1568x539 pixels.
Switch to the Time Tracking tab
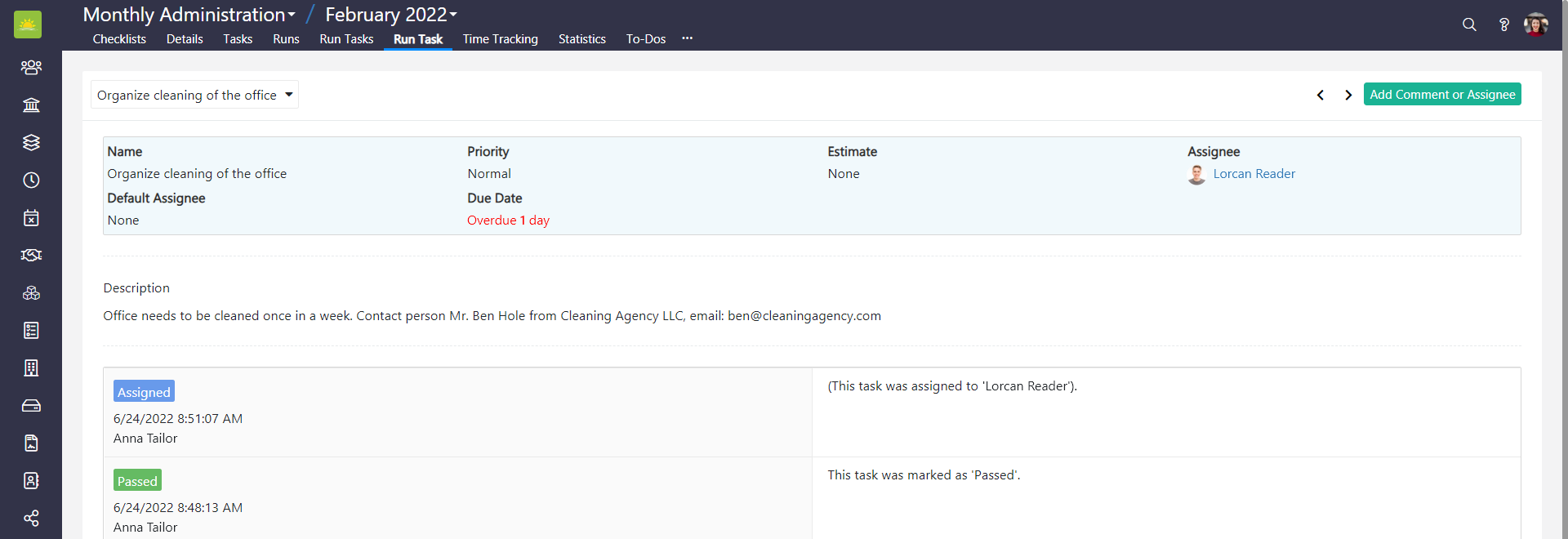(x=500, y=39)
